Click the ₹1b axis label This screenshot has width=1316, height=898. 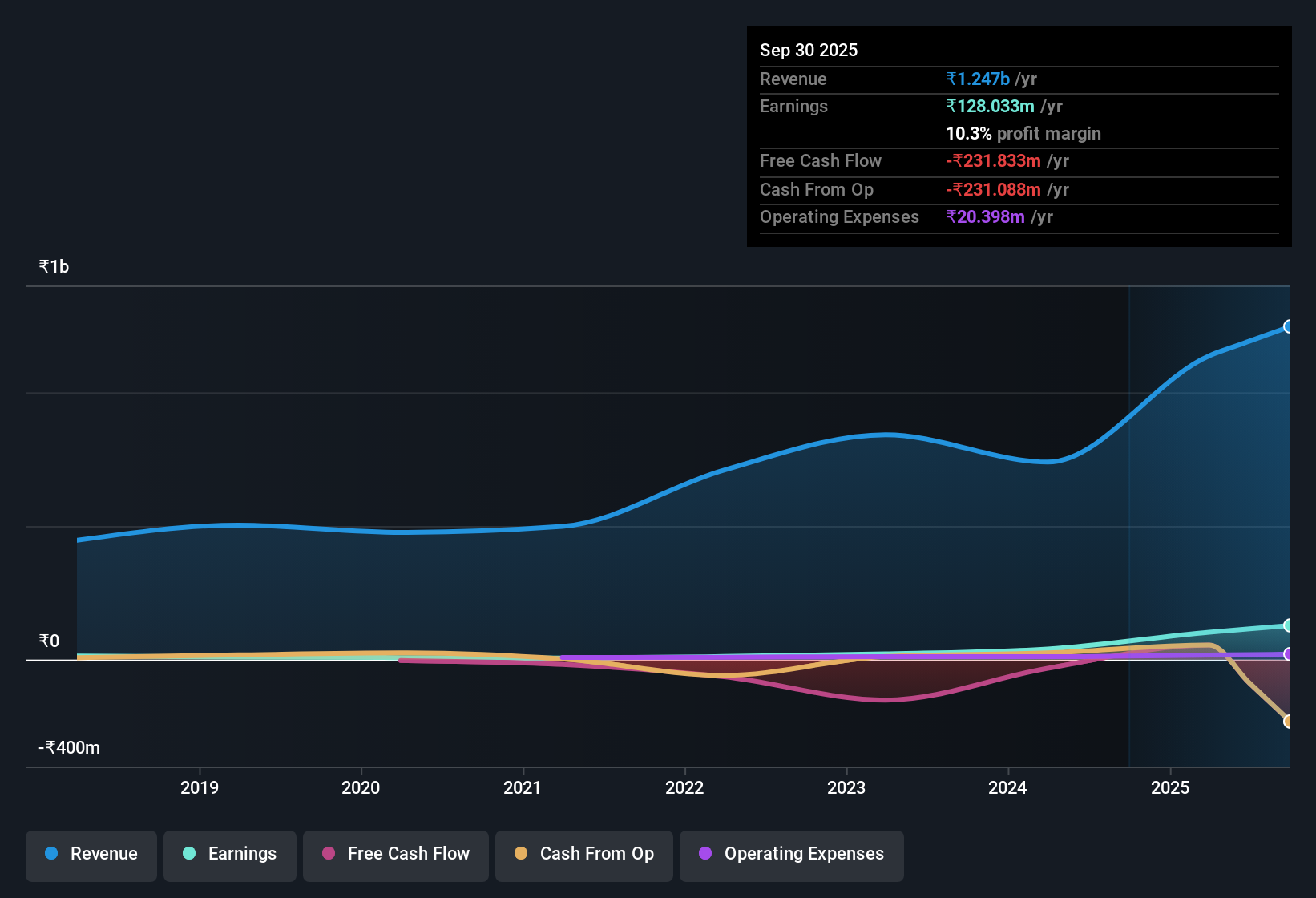pos(52,265)
